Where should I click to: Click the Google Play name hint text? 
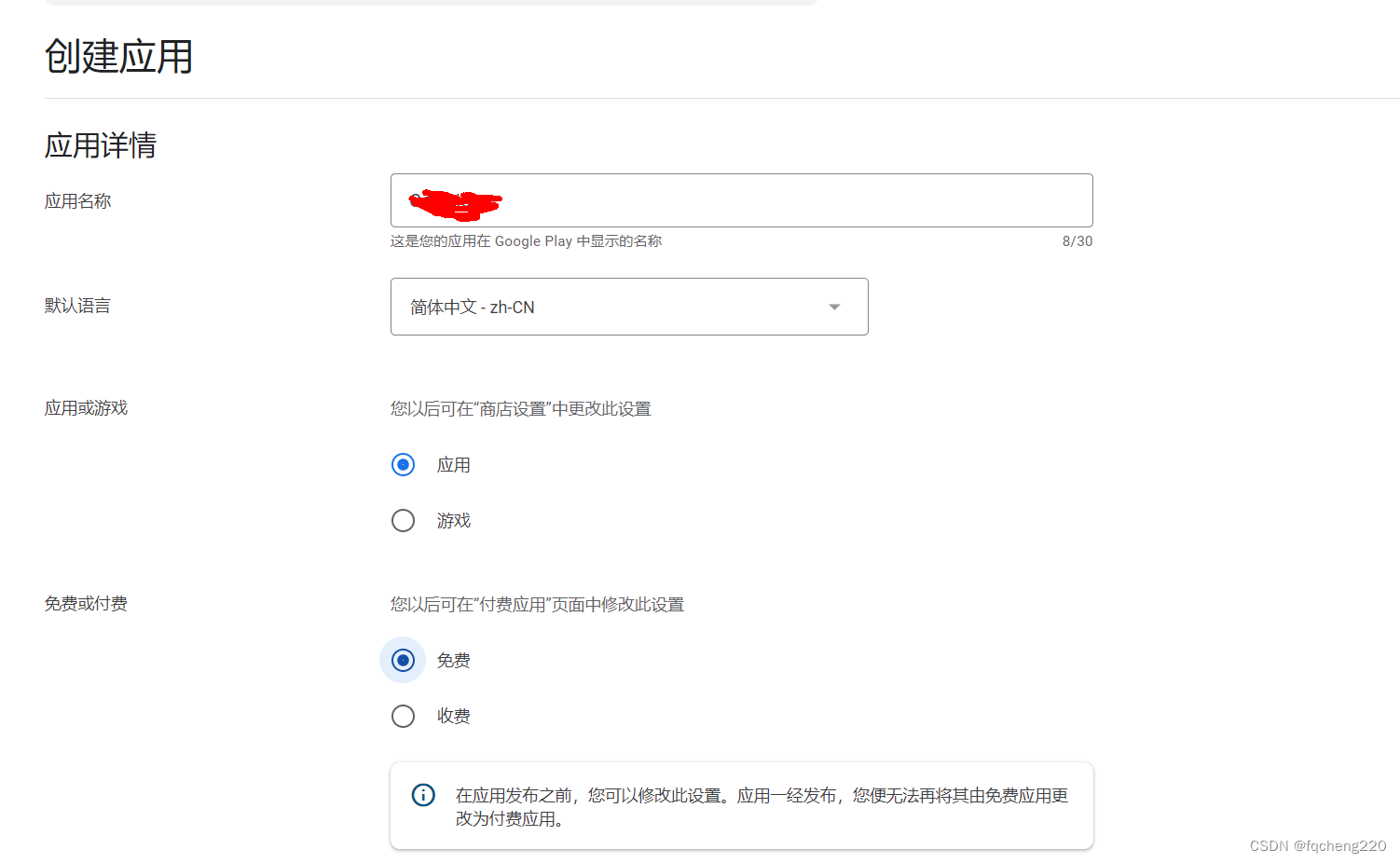pos(526,240)
